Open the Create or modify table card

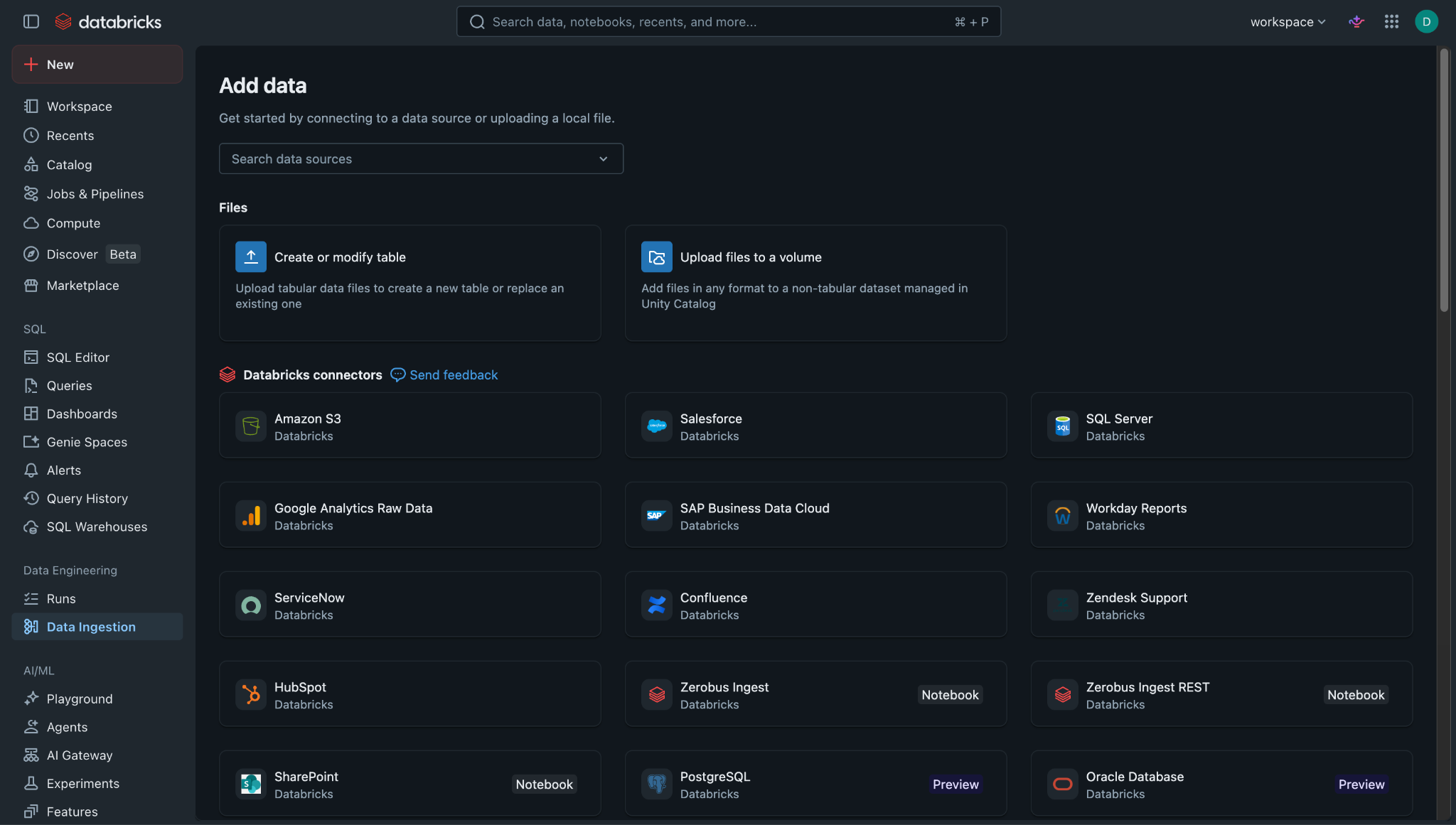[410, 284]
